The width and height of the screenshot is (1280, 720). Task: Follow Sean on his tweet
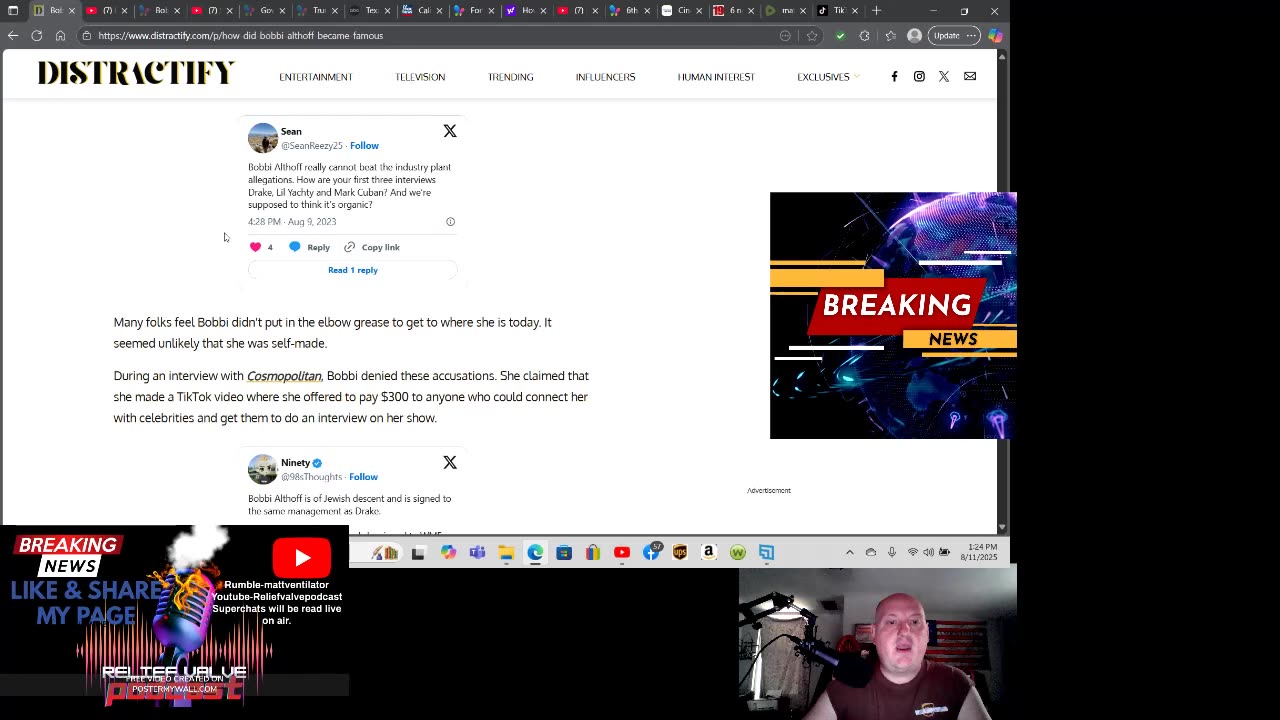point(364,146)
